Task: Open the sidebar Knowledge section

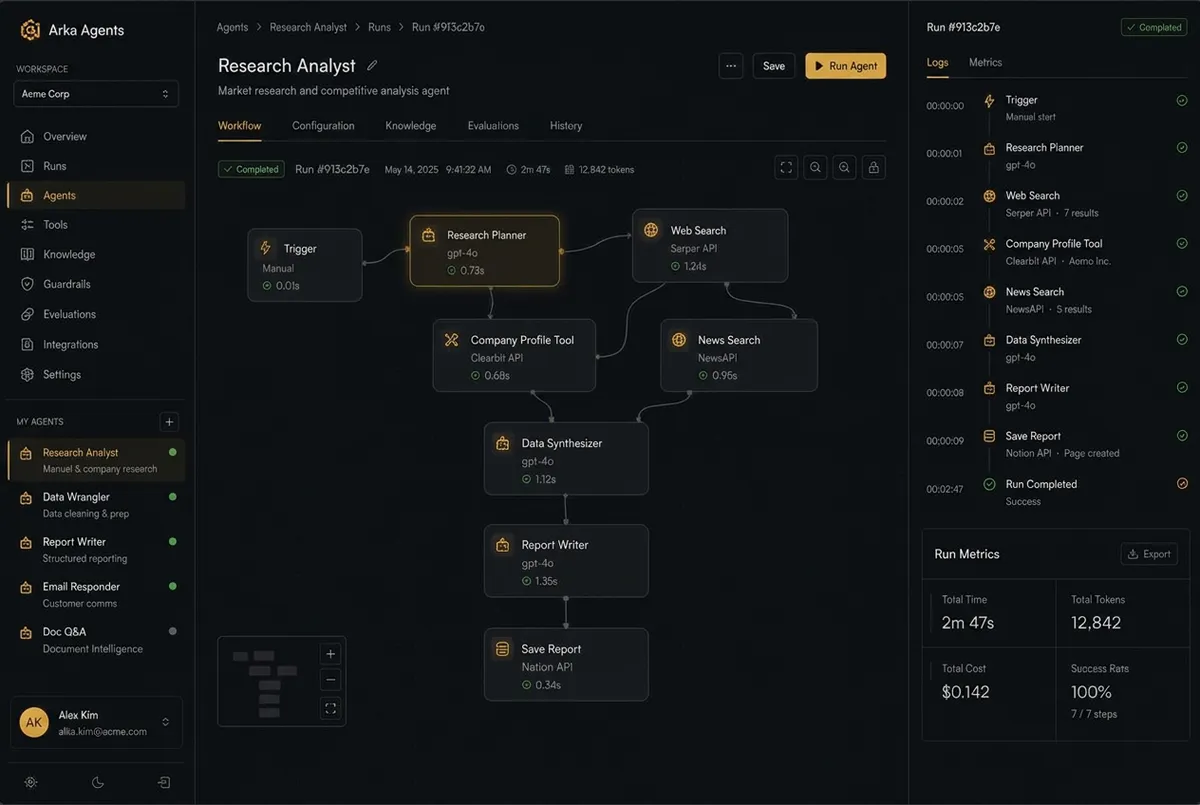Action: 96,255
